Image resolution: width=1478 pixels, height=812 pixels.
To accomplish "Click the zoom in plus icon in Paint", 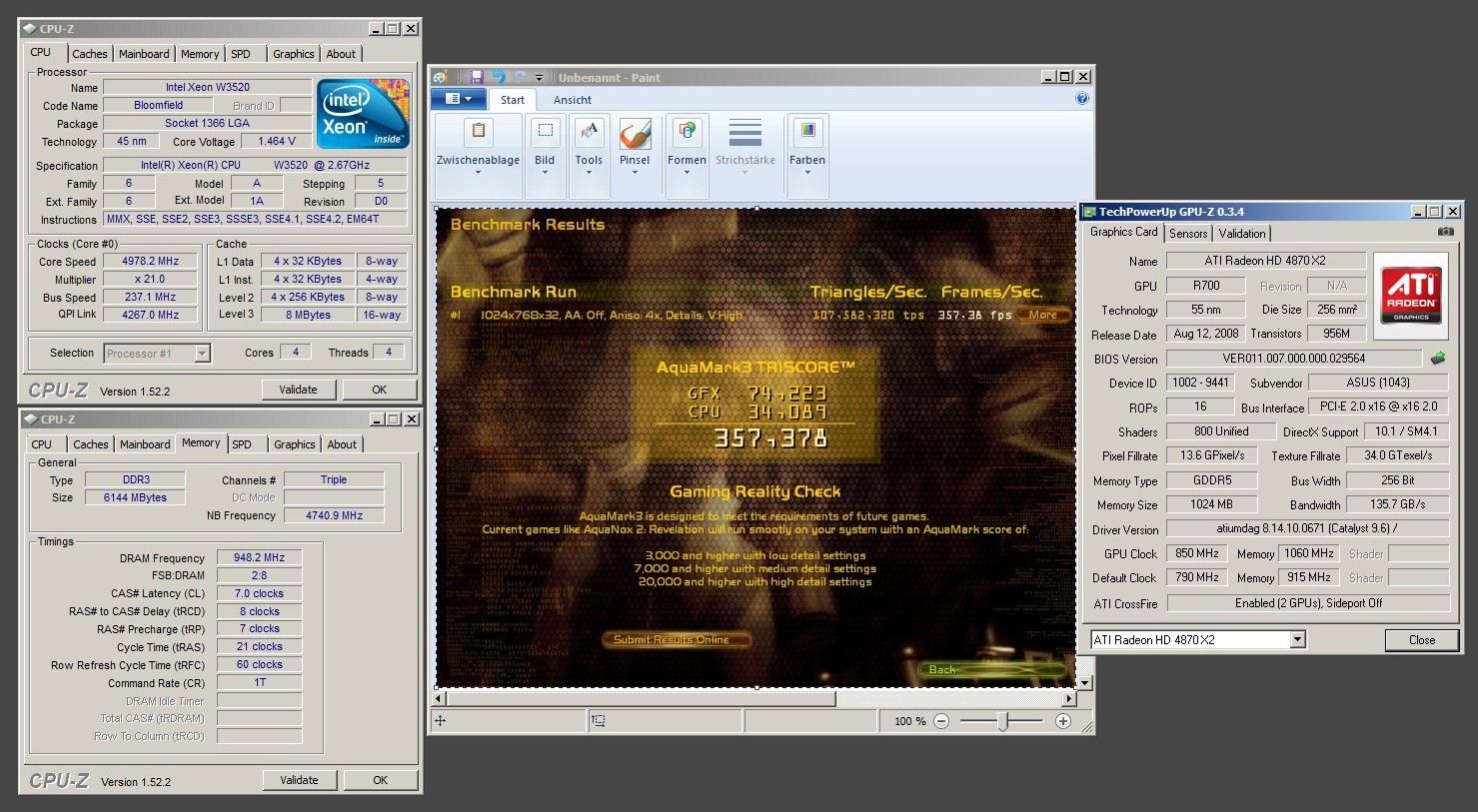I will 1063,721.
